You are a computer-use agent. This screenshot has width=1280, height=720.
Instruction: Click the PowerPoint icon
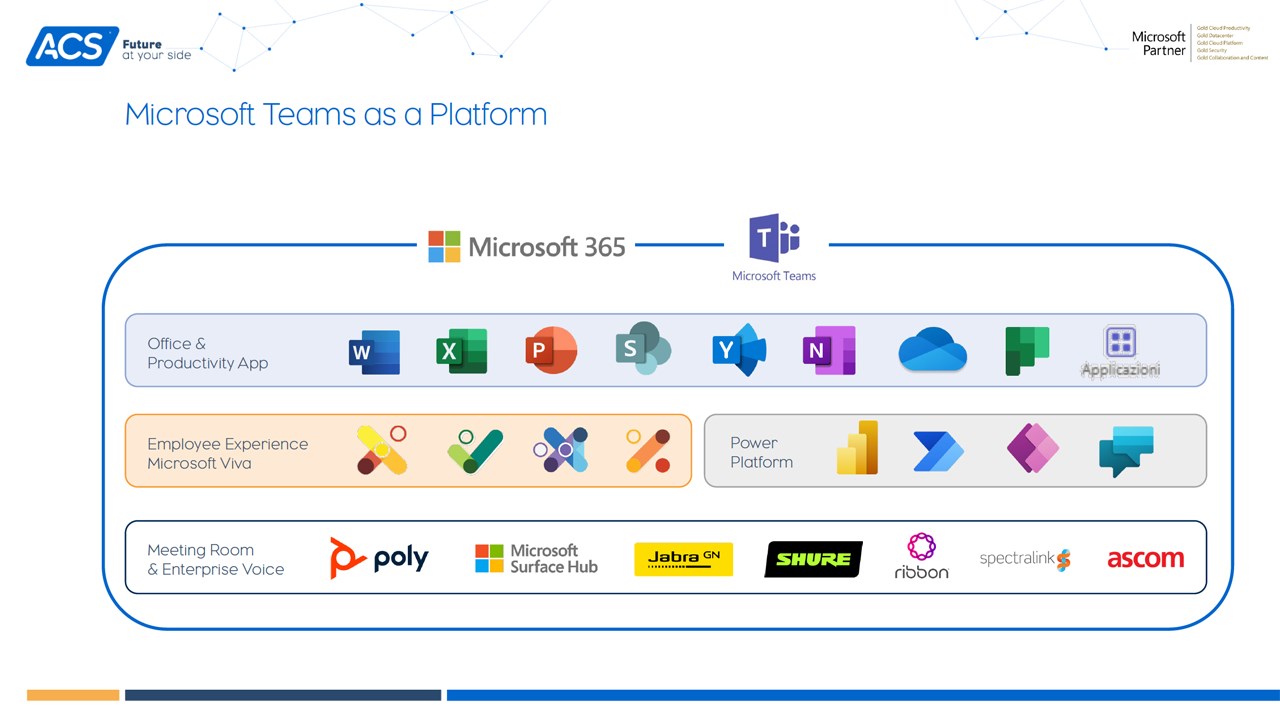(551, 351)
